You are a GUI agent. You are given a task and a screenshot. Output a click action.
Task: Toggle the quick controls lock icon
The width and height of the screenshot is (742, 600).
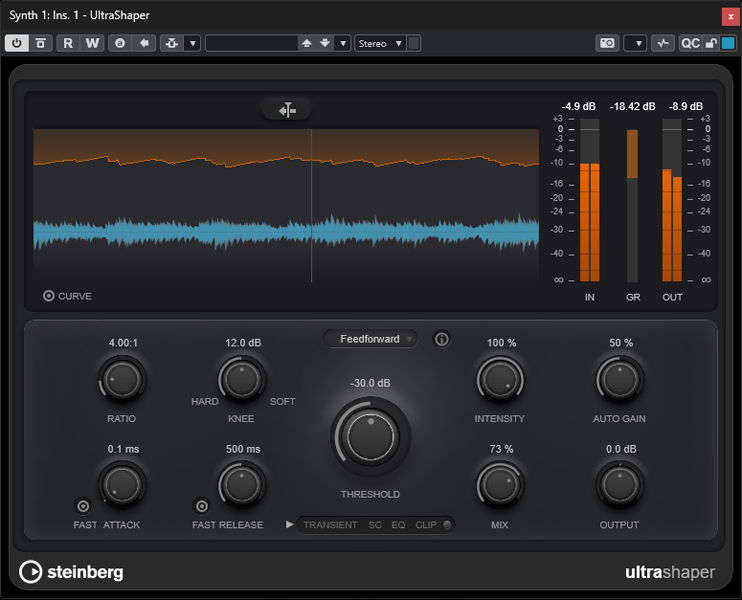tap(711, 43)
